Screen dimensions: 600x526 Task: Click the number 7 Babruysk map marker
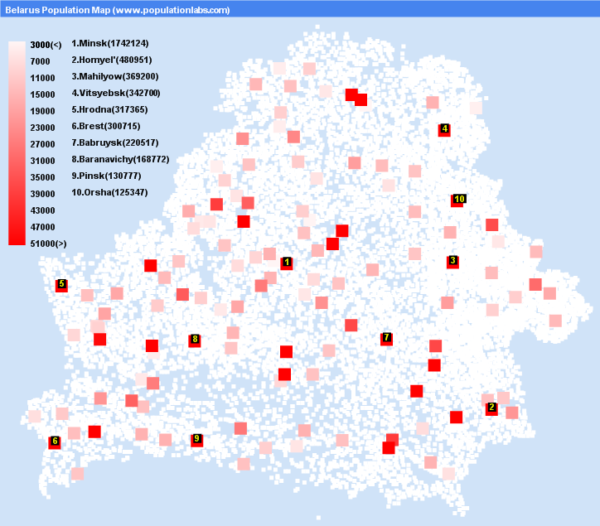pos(386,338)
